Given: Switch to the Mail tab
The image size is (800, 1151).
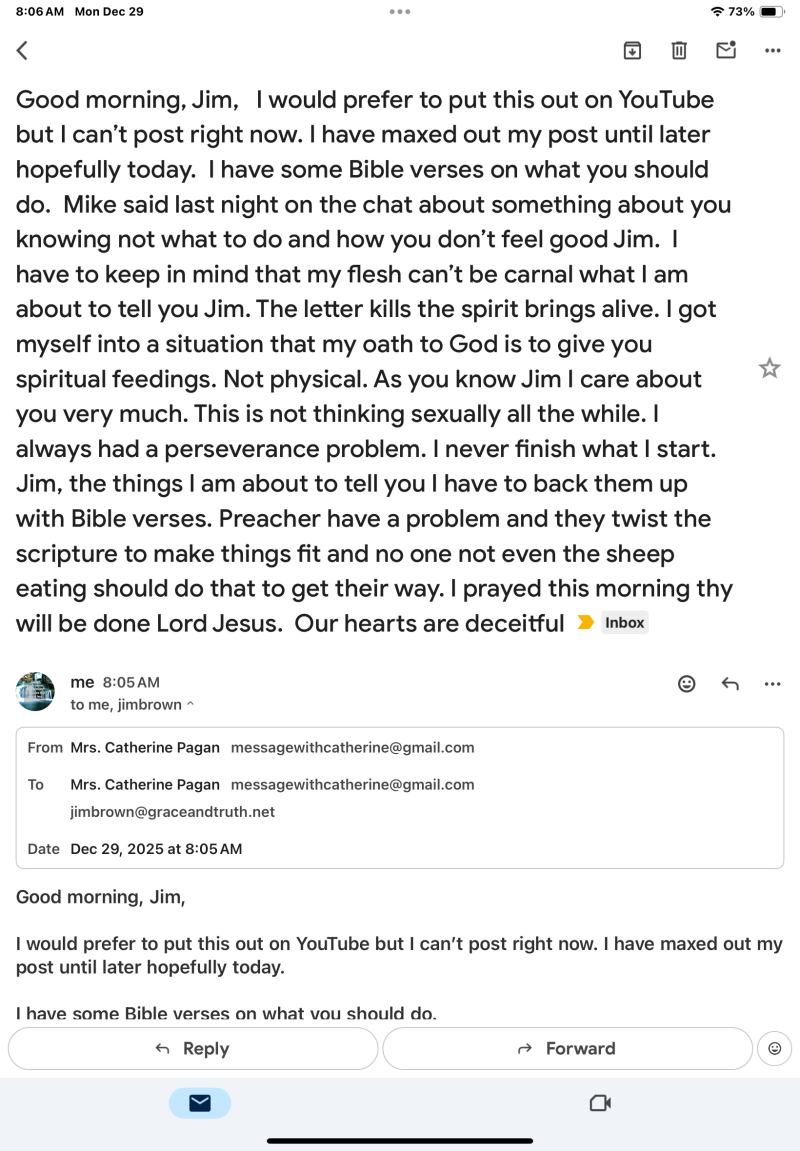Looking at the screenshot, I should 200,1103.
